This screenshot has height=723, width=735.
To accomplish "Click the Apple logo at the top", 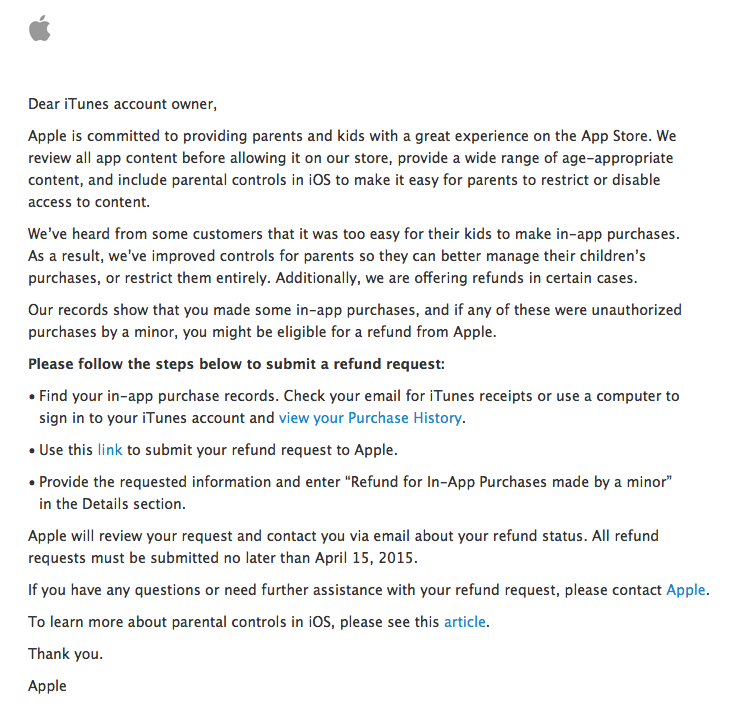I will [x=40, y=28].
